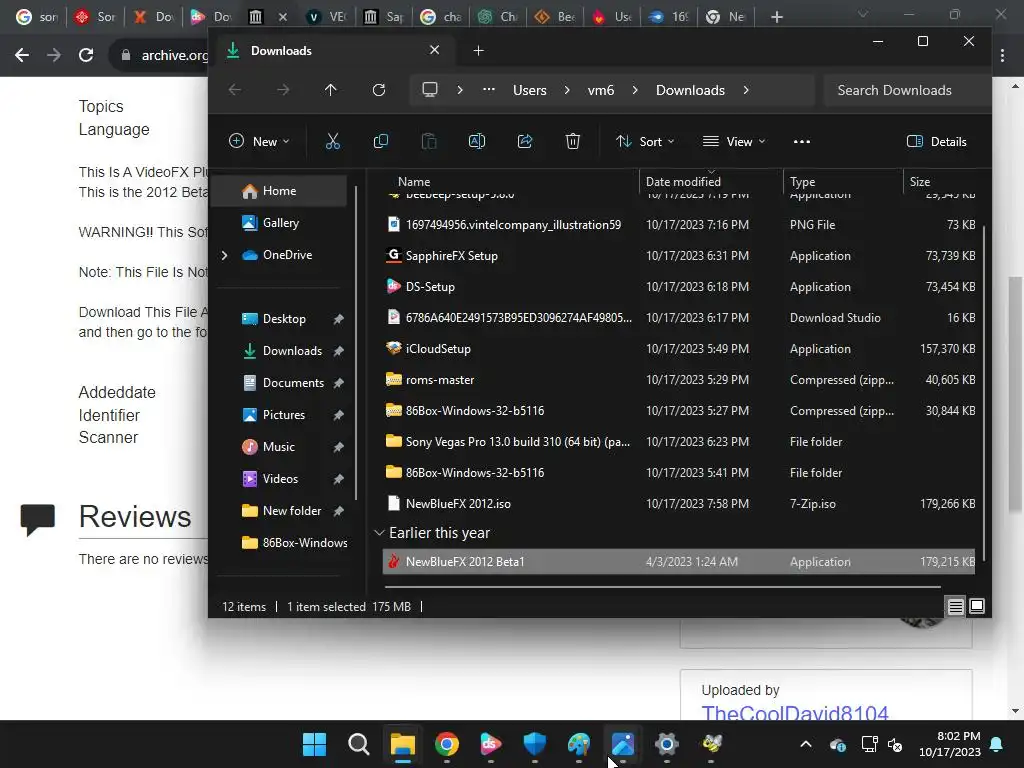Image resolution: width=1024 pixels, height=768 pixels.
Task: Switch to details list layout in the status bar
Action: pyautogui.click(x=955, y=607)
